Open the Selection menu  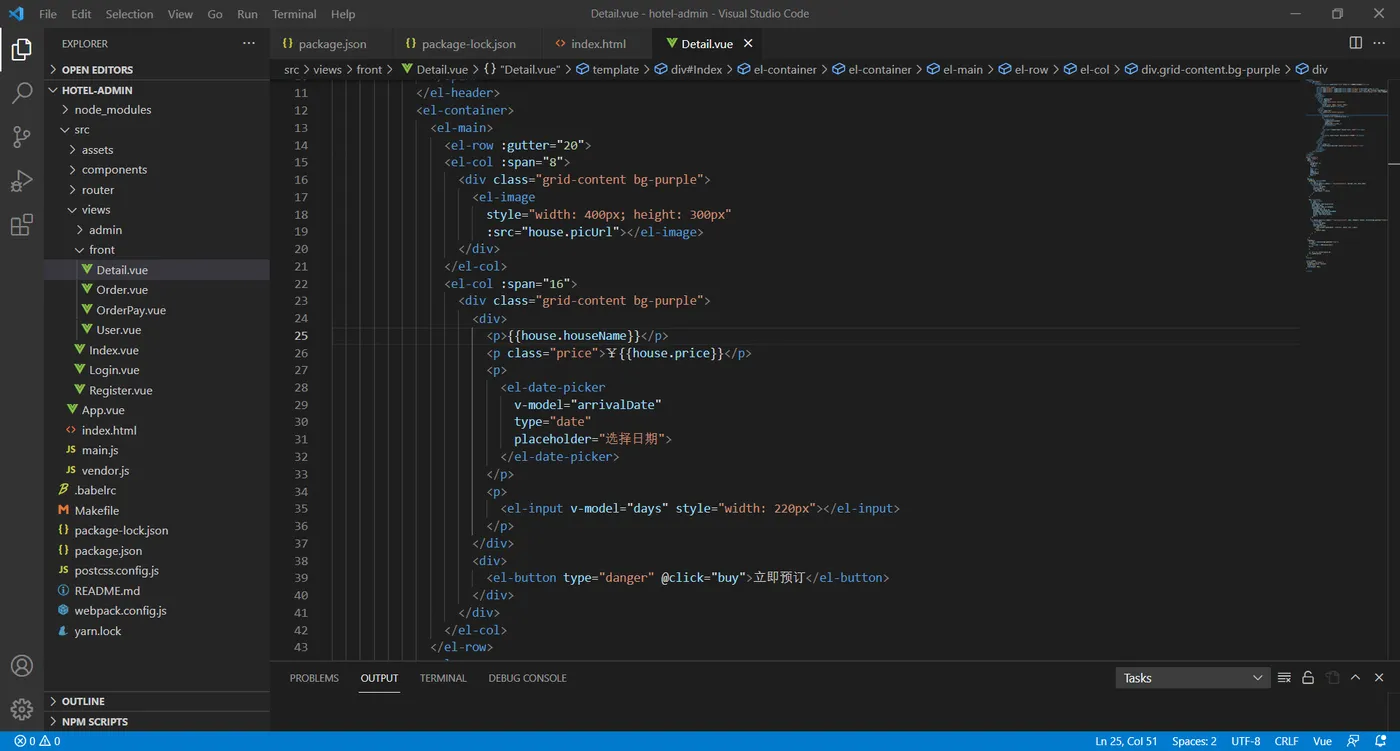129,14
